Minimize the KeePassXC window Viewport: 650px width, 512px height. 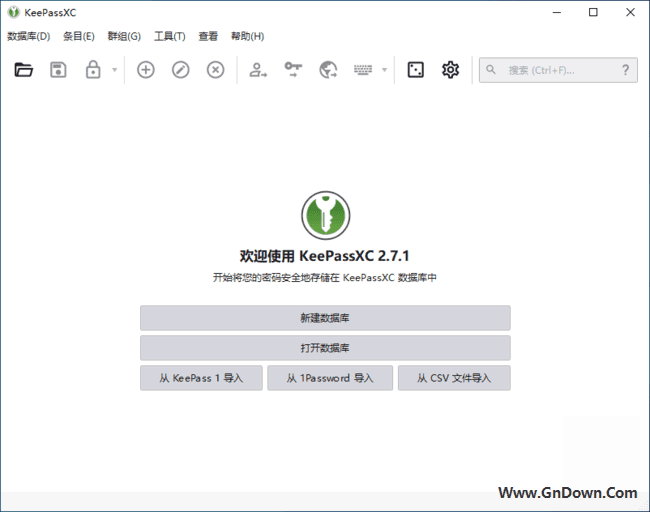pyautogui.click(x=557, y=12)
